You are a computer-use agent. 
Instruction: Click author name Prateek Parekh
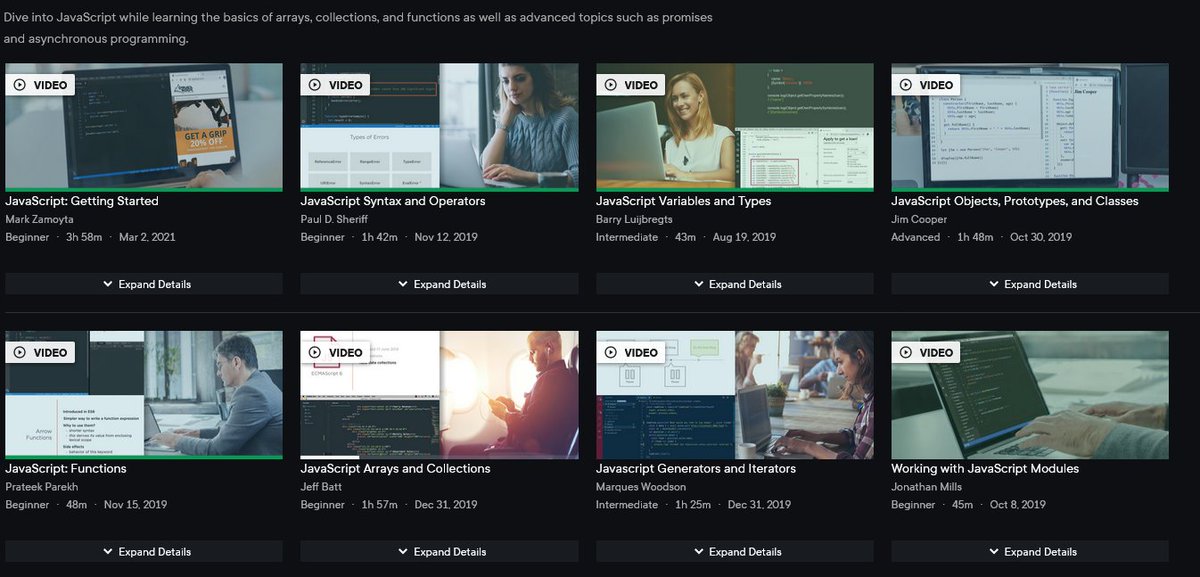point(40,487)
